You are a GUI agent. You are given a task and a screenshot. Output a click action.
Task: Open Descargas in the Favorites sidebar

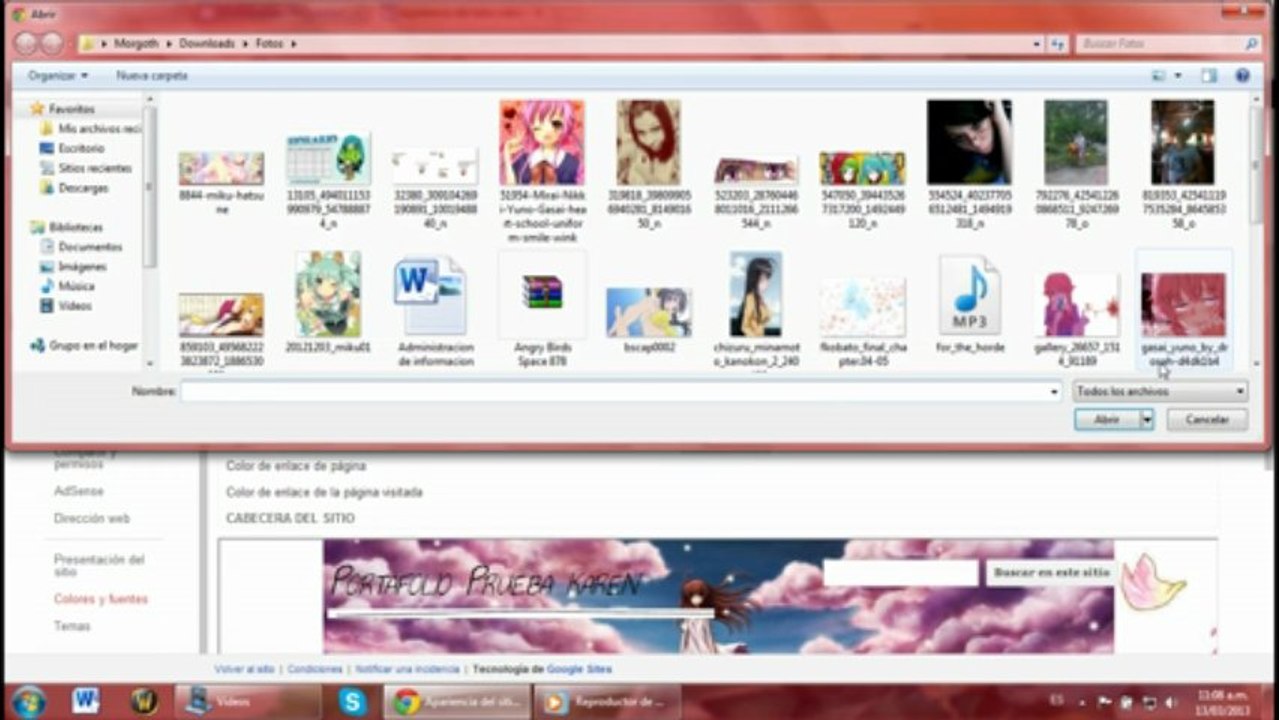click(x=83, y=188)
